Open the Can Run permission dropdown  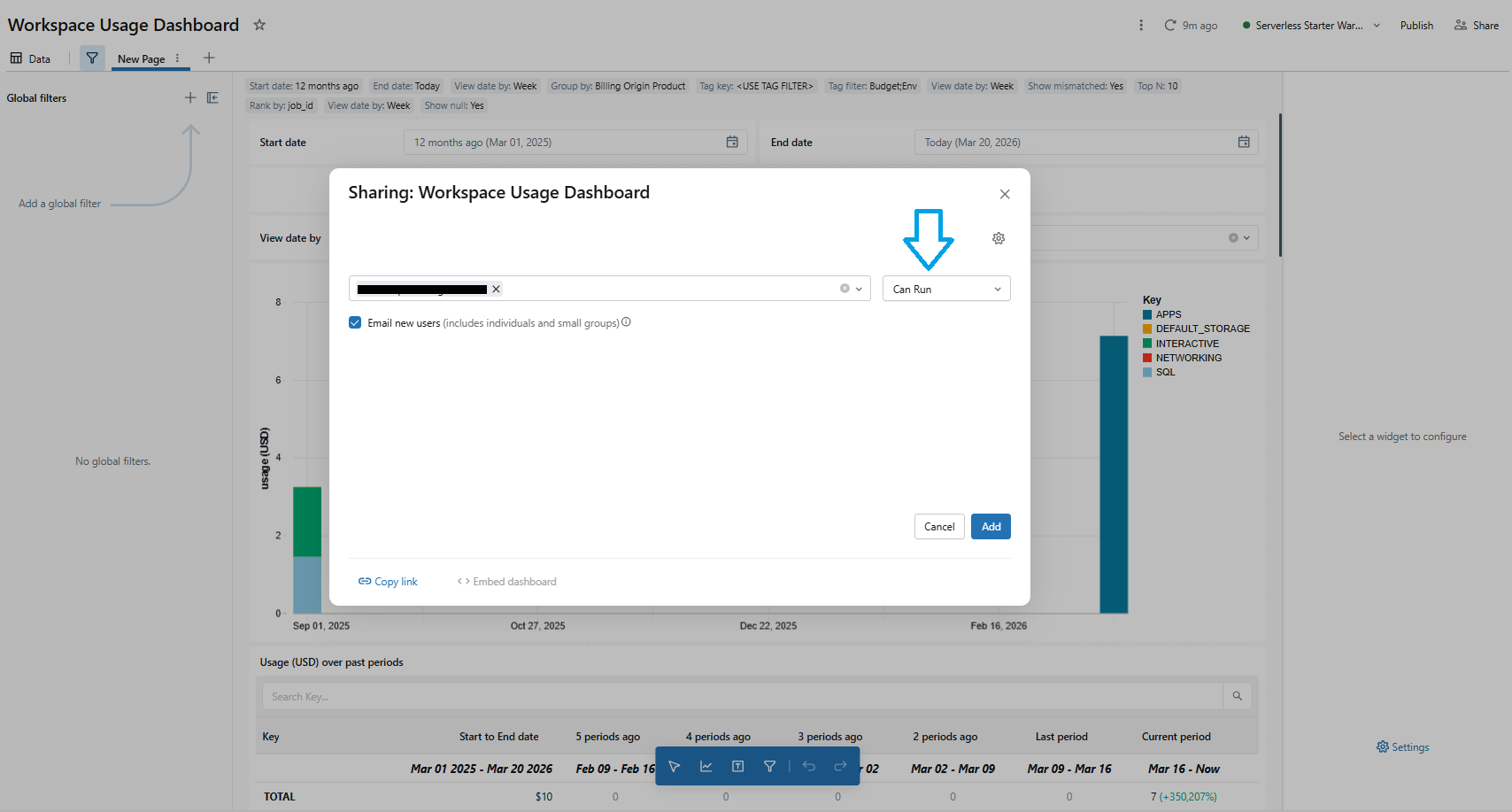945,288
